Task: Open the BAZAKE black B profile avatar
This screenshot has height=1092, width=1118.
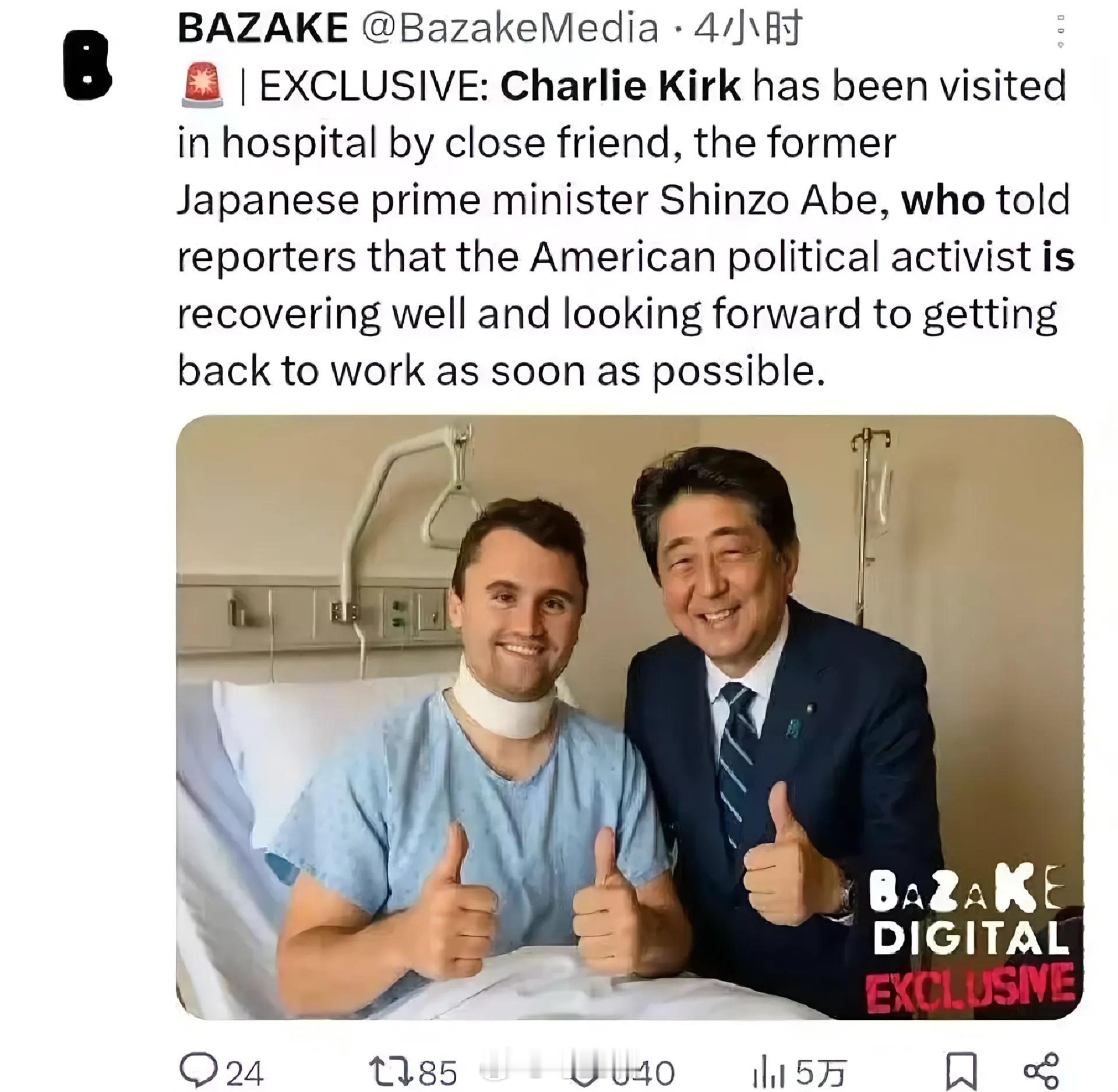Action: point(87,65)
